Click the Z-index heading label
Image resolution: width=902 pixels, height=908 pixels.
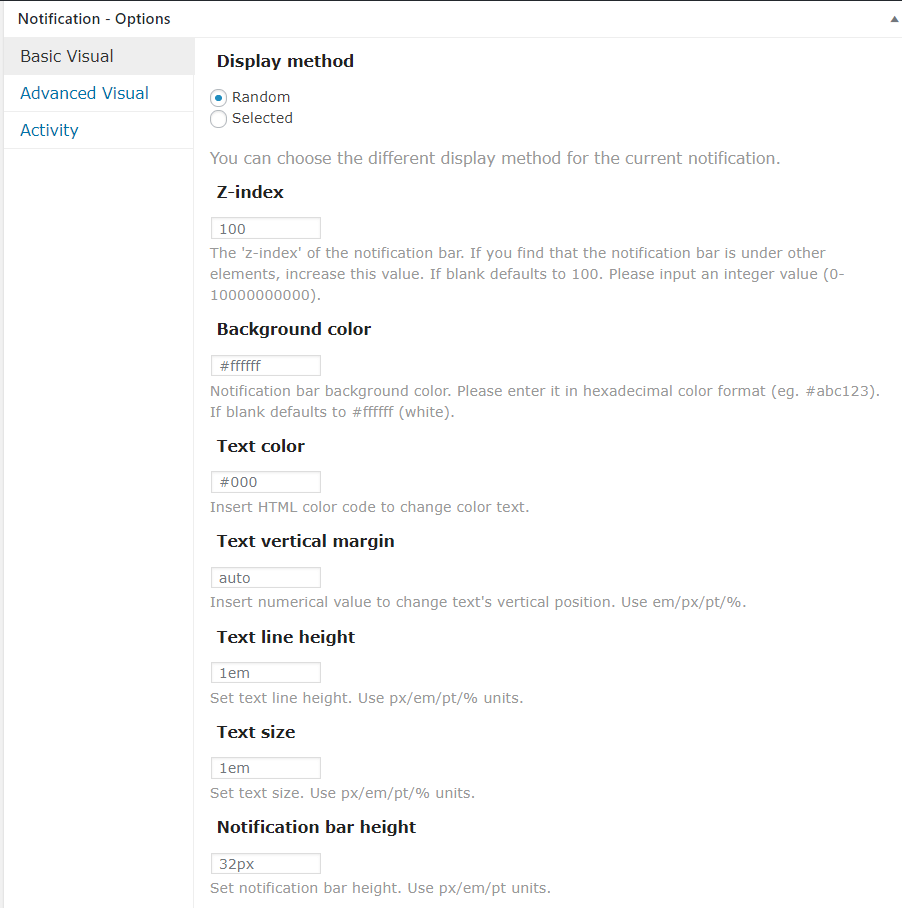[x=250, y=192]
